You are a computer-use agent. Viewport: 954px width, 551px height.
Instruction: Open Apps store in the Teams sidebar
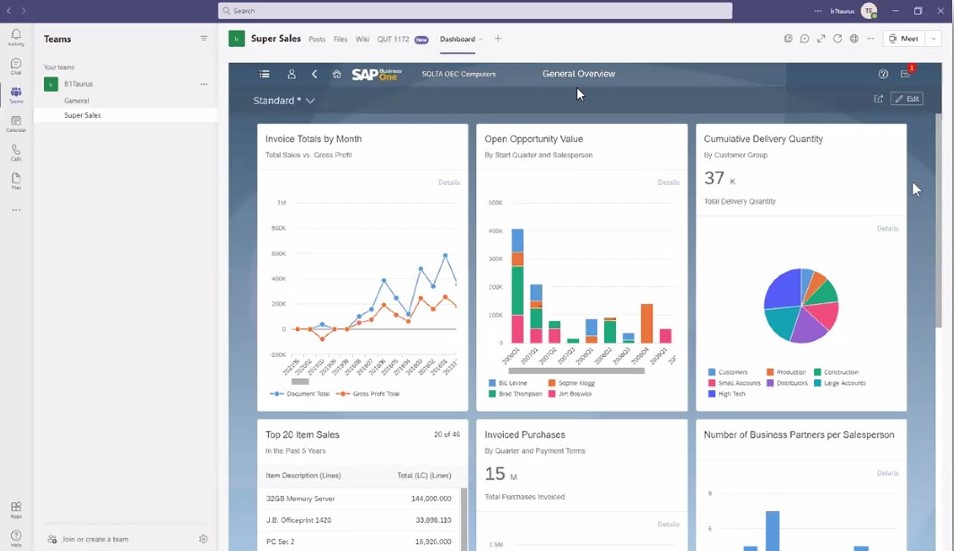pos(16,510)
